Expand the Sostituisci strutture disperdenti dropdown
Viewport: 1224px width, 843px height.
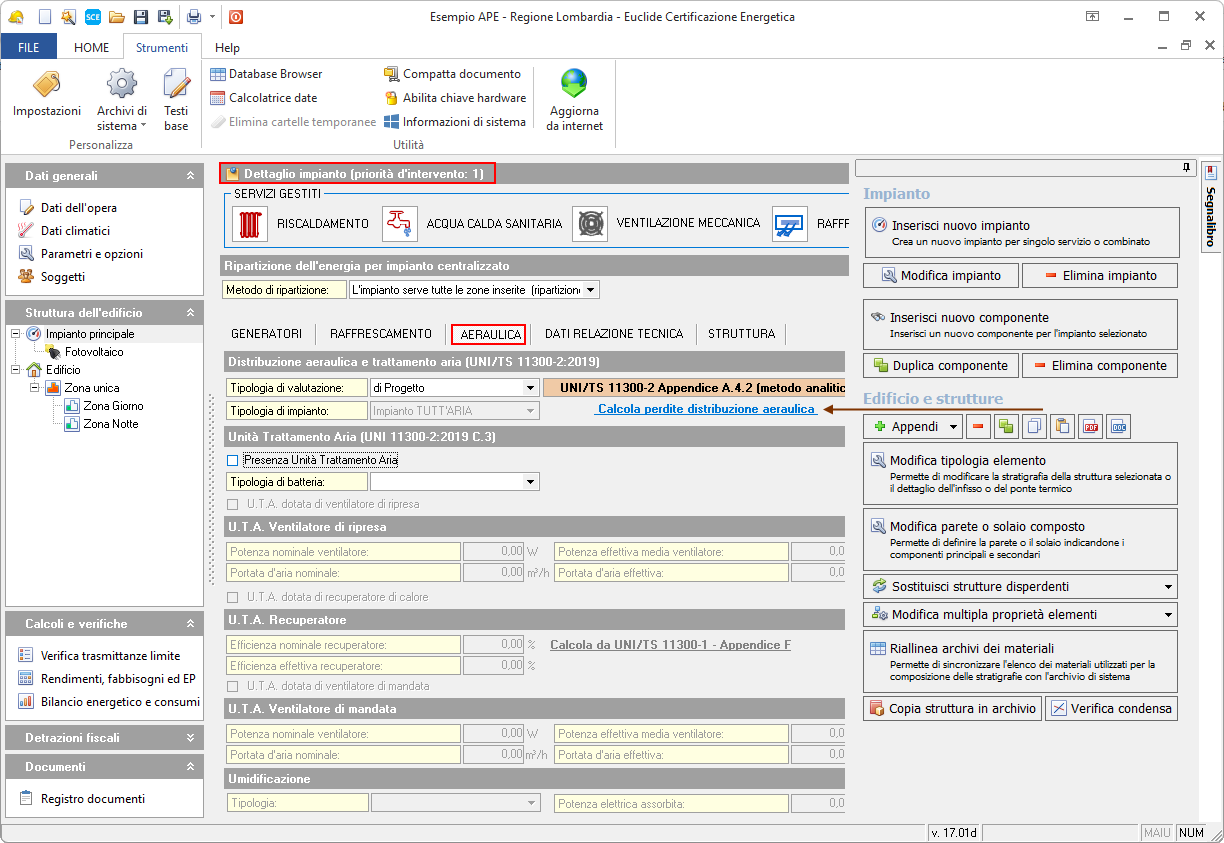[1167, 587]
